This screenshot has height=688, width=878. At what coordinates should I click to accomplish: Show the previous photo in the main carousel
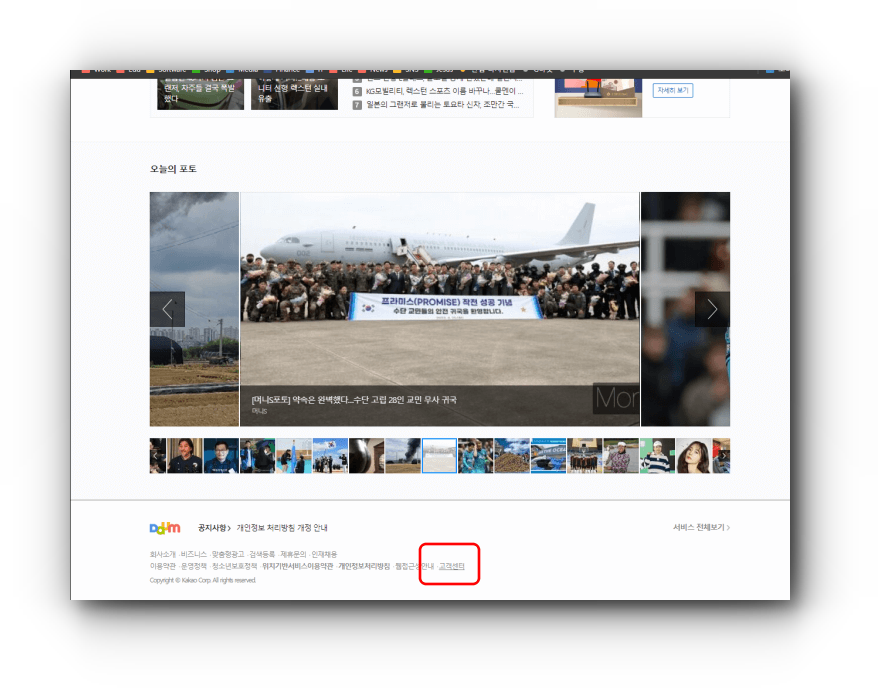[x=167, y=309]
